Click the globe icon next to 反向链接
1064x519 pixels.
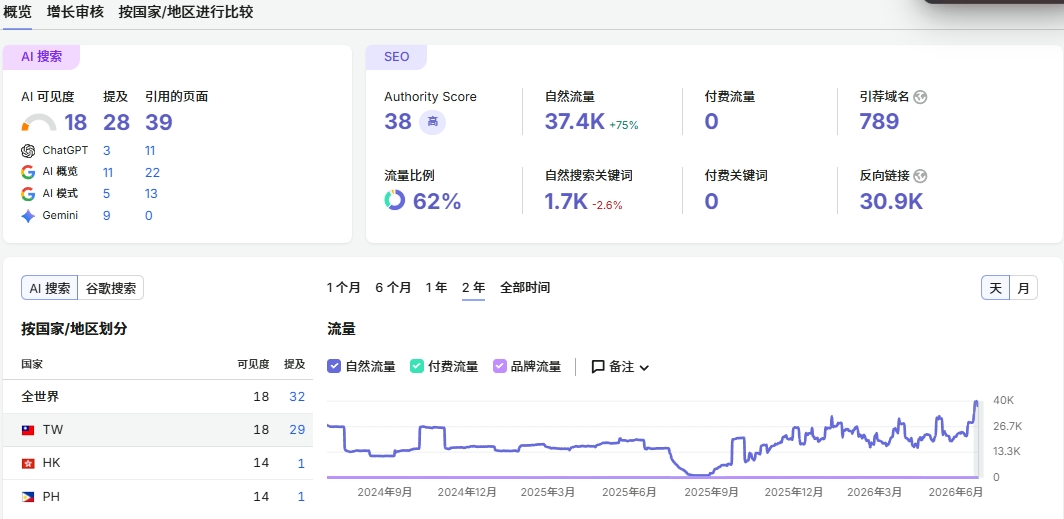920,176
